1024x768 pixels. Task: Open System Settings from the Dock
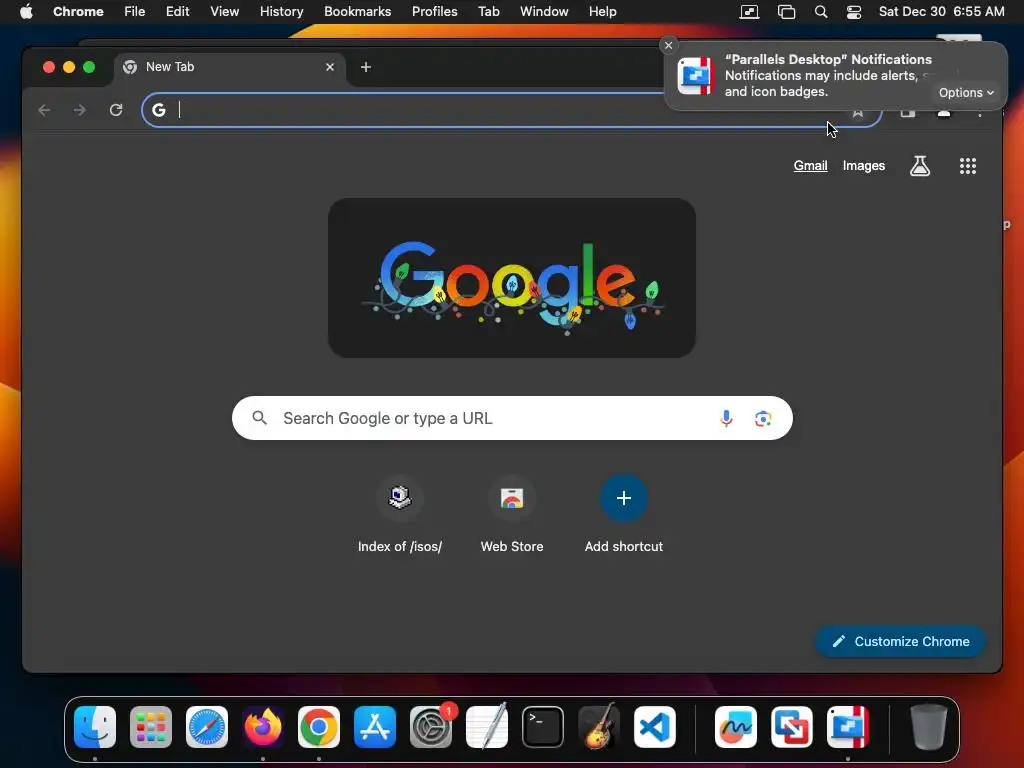(431, 727)
